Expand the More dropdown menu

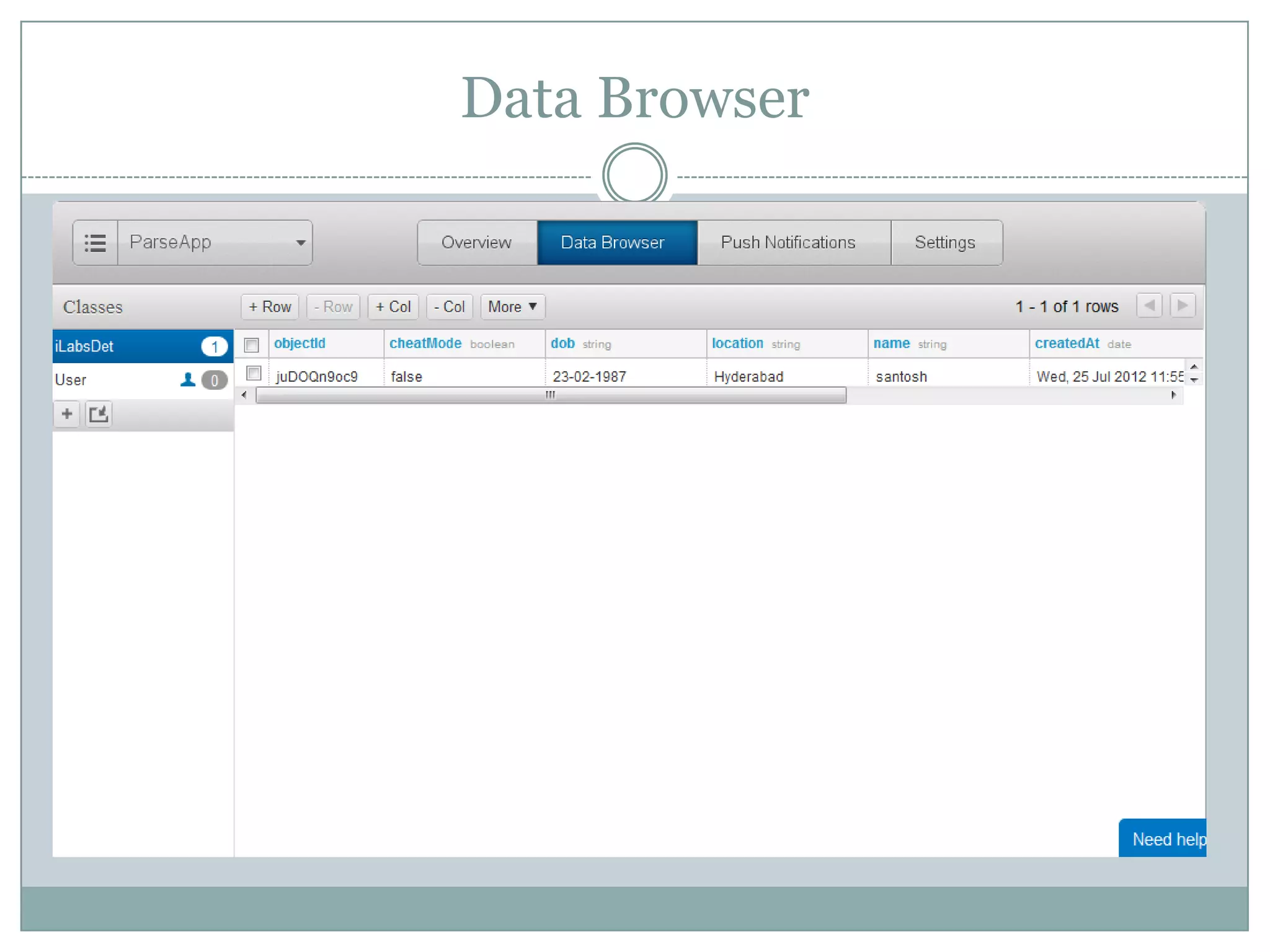(513, 307)
